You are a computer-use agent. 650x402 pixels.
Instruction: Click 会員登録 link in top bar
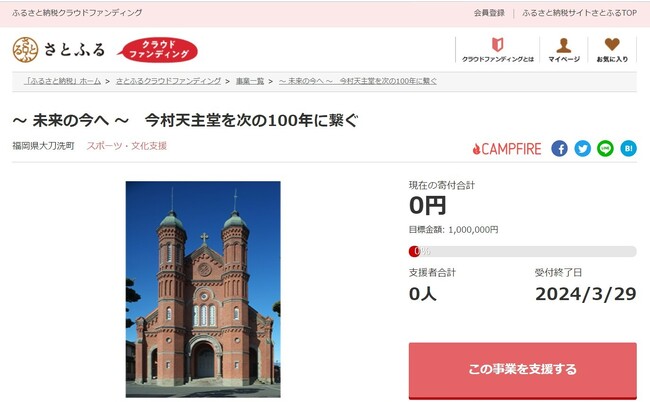[x=489, y=13]
